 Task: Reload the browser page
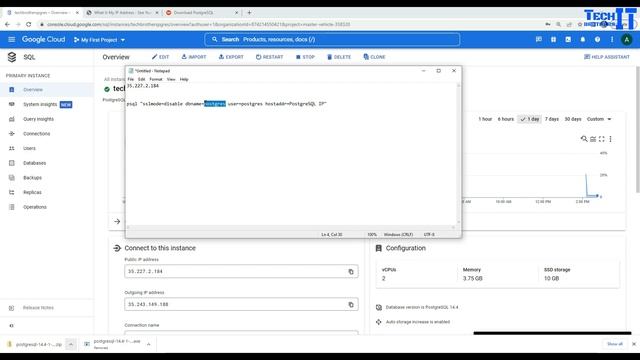click(x=29, y=24)
